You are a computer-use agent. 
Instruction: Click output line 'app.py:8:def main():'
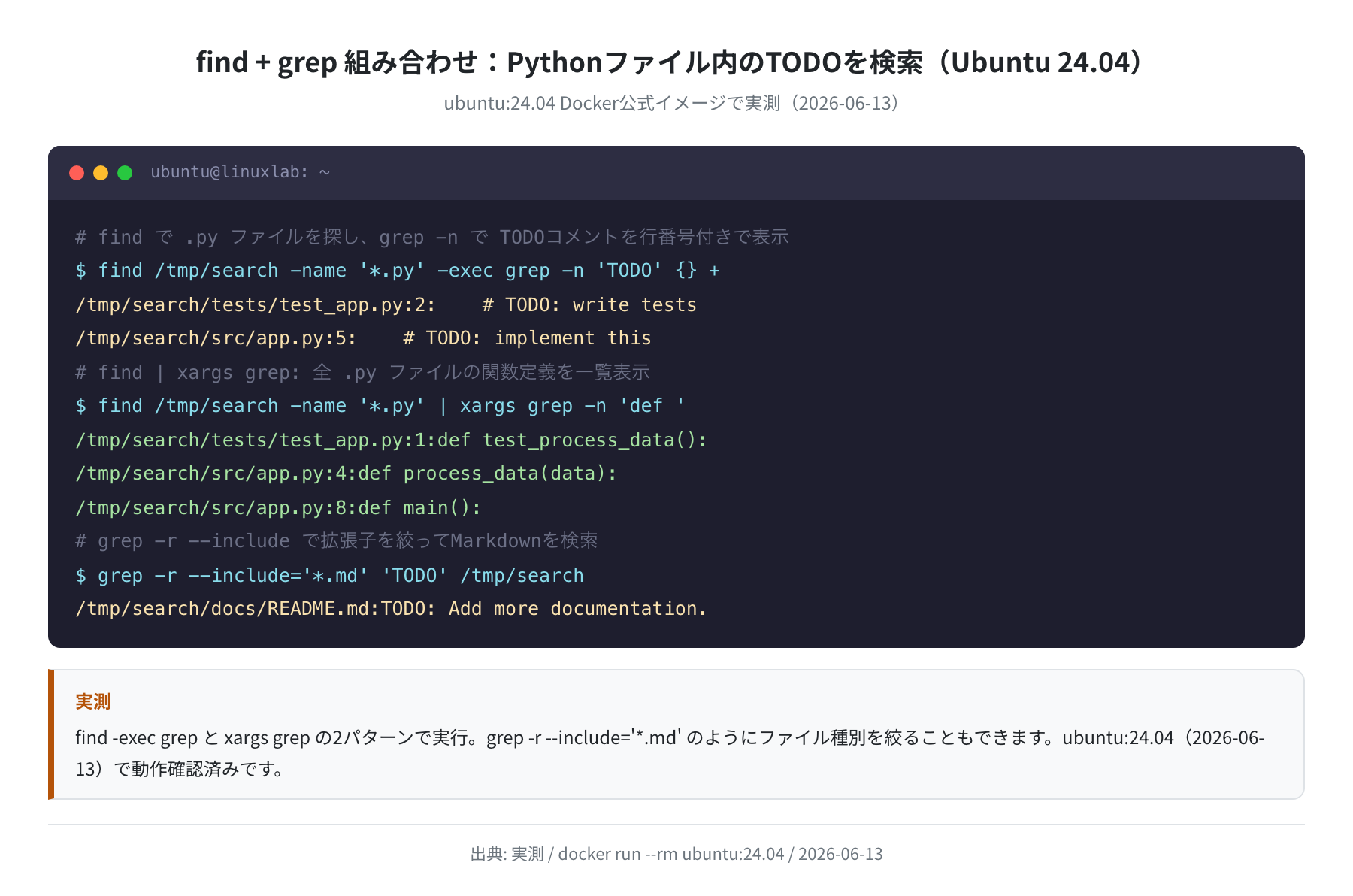[x=278, y=507]
